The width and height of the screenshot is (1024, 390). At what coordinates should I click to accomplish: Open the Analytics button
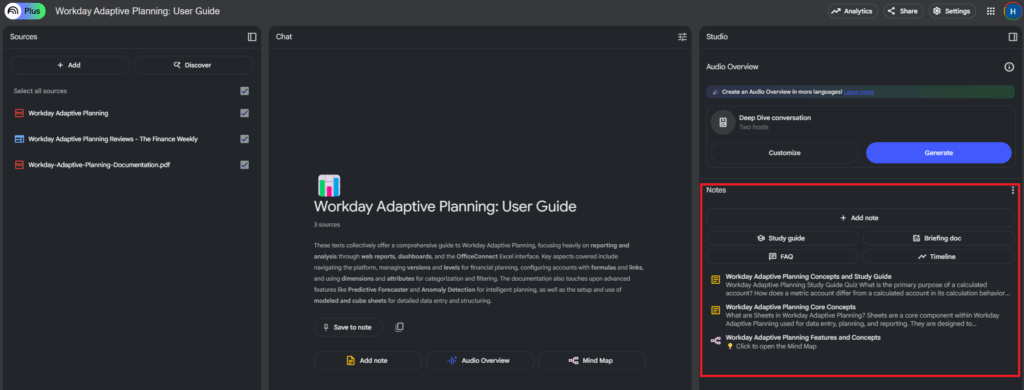tap(852, 11)
